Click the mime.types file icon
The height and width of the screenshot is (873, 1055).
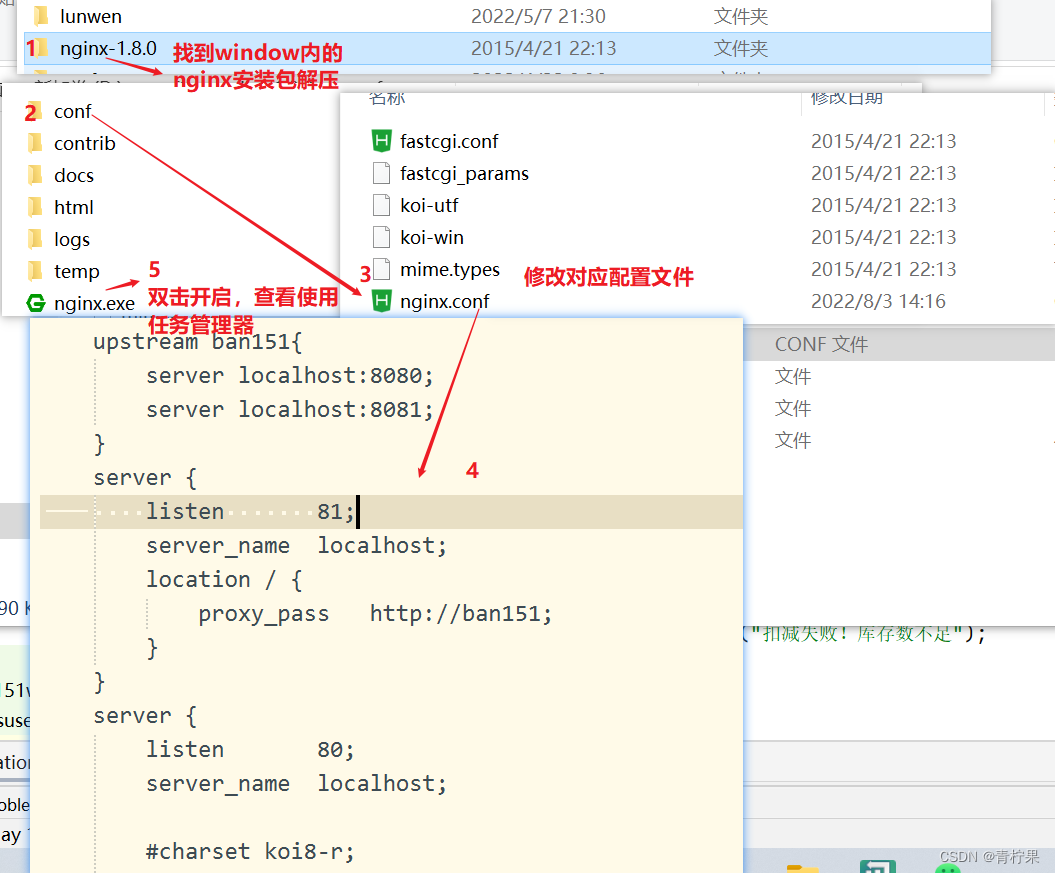(x=381, y=269)
